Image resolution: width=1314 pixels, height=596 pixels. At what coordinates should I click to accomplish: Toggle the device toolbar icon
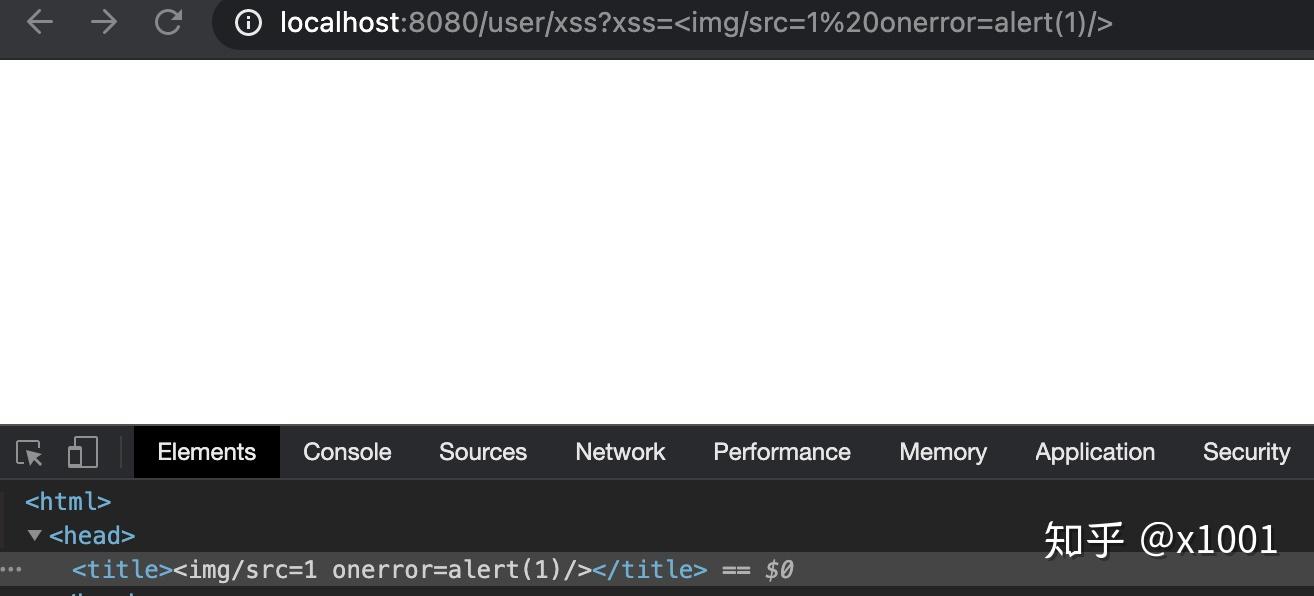pyautogui.click(x=82, y=453)
